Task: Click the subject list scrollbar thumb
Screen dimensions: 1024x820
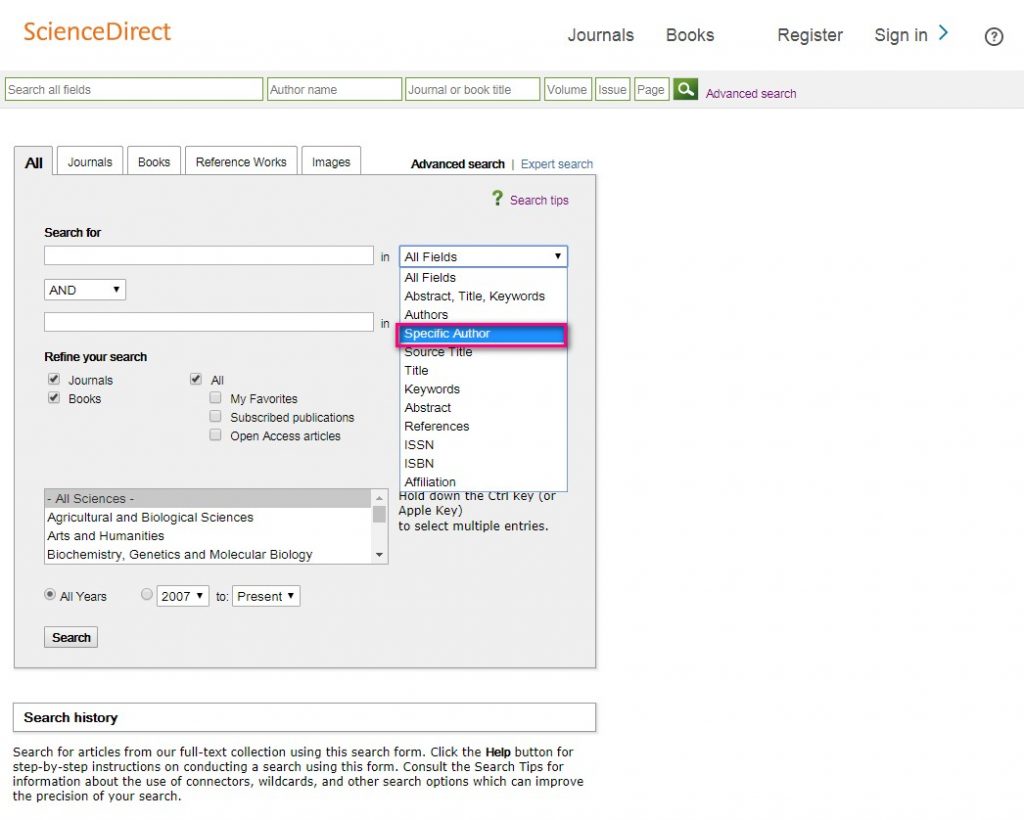Action: 379,514
